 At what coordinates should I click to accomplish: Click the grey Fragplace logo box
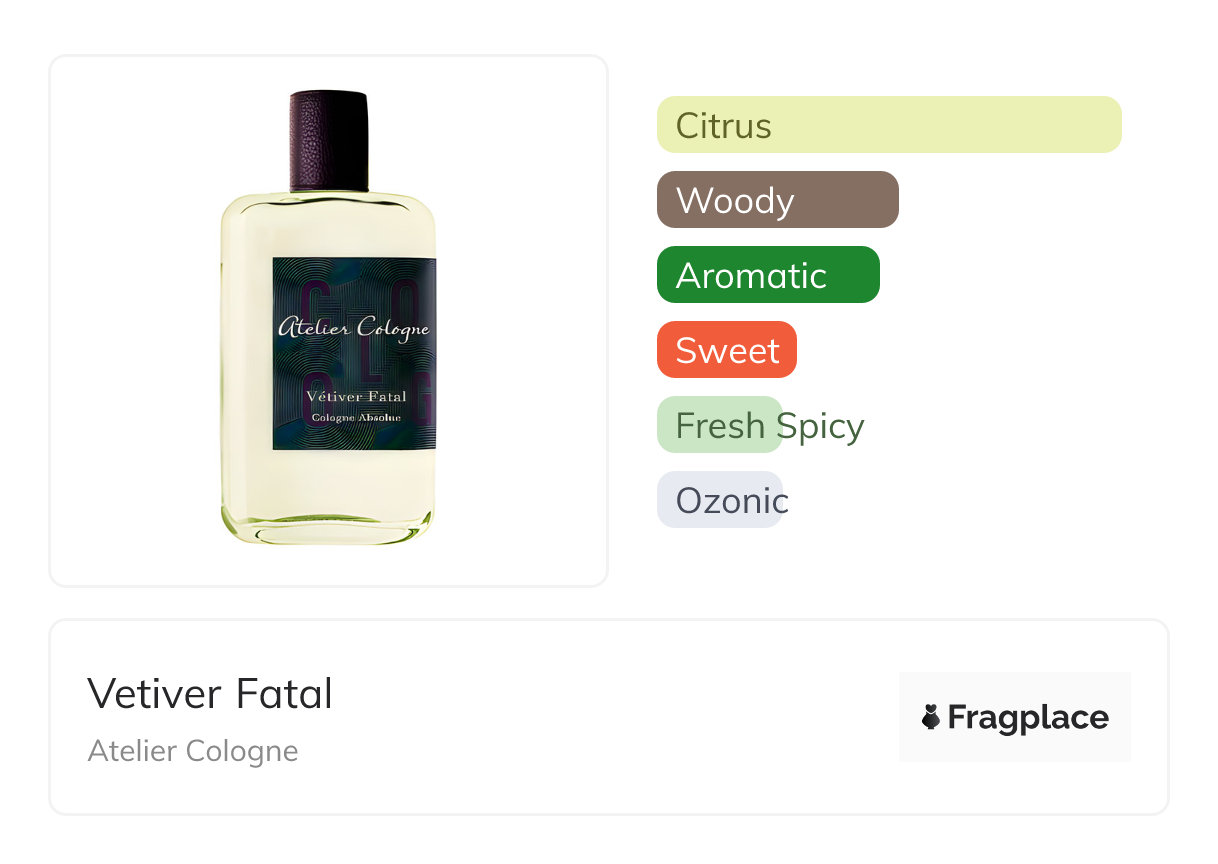point(1015,717)
